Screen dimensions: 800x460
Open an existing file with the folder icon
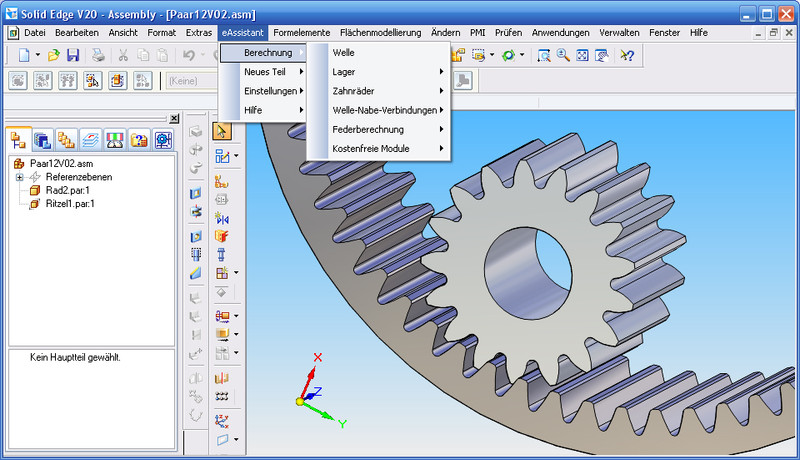(x=54, y=55)
